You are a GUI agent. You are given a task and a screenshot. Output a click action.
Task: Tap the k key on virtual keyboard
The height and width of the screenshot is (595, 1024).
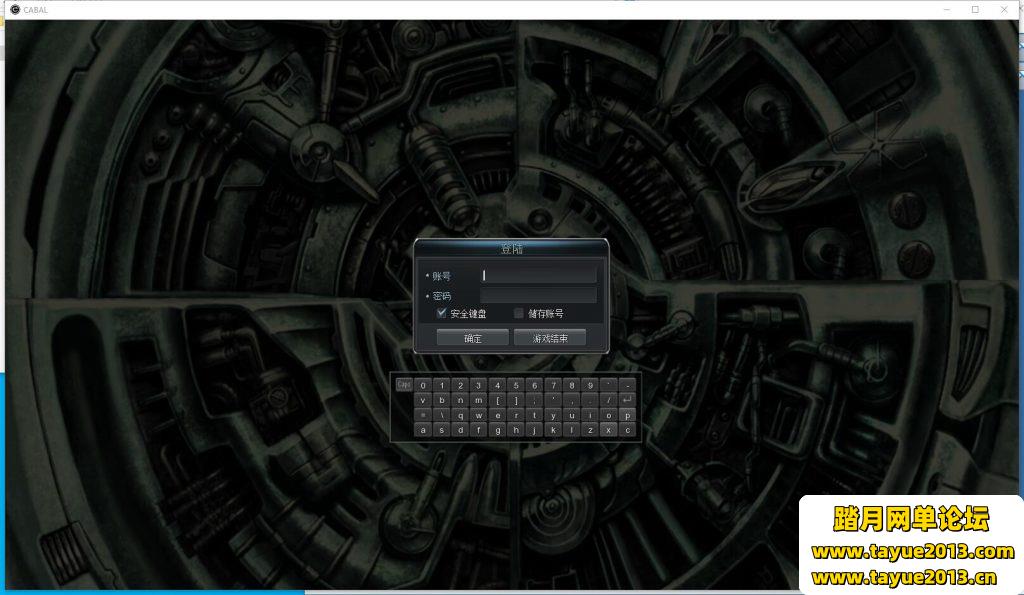coord(554,430)
